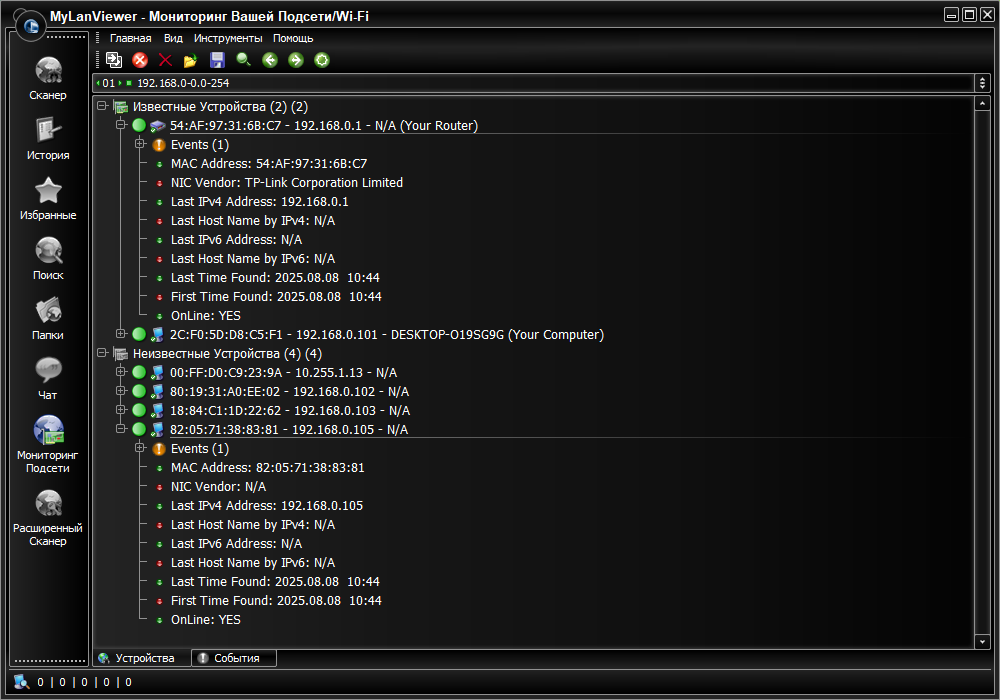
Task: Switch to the Устройства tab
Action: 142,658
